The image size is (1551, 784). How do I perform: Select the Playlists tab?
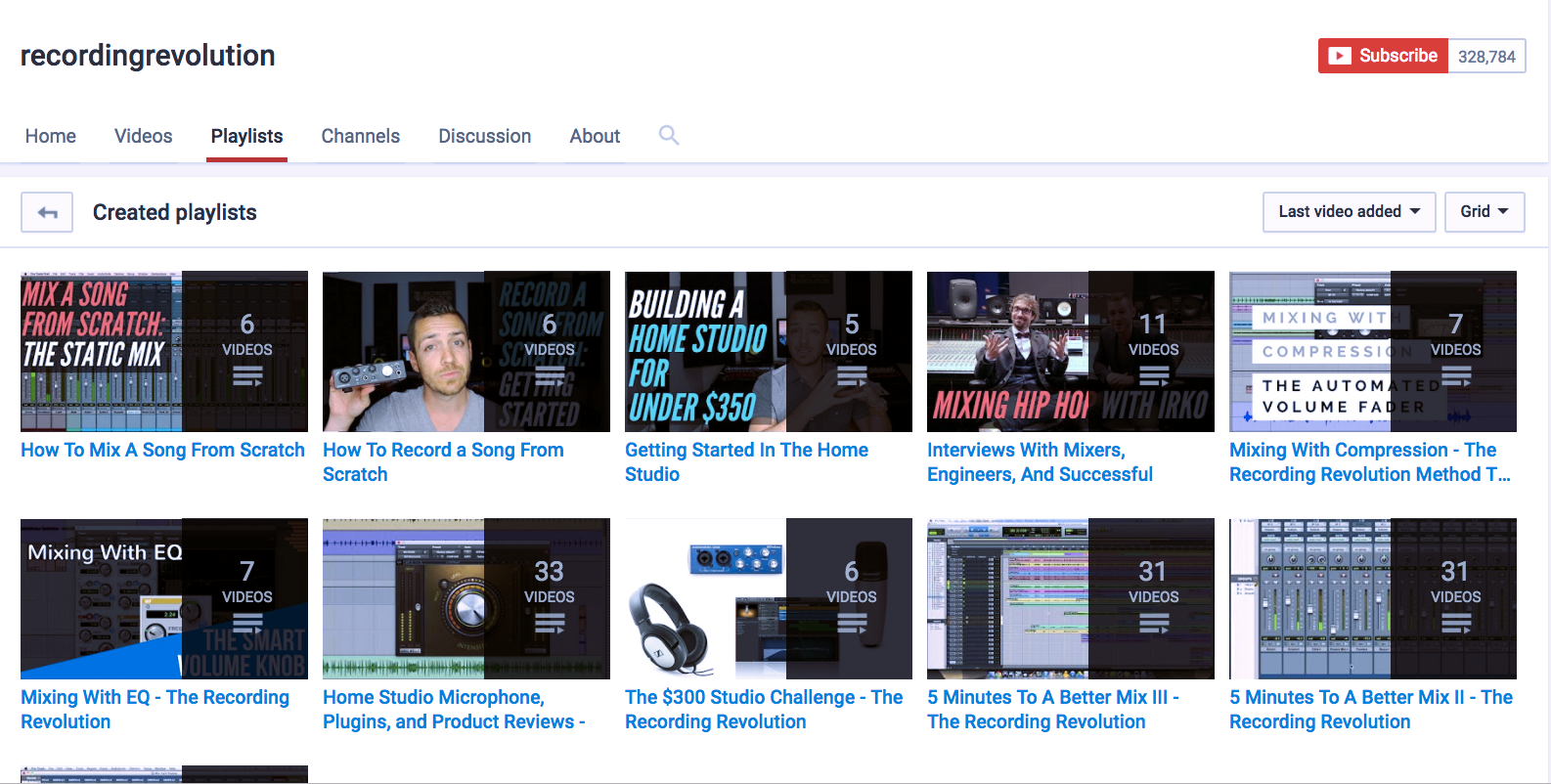point(246,136)
